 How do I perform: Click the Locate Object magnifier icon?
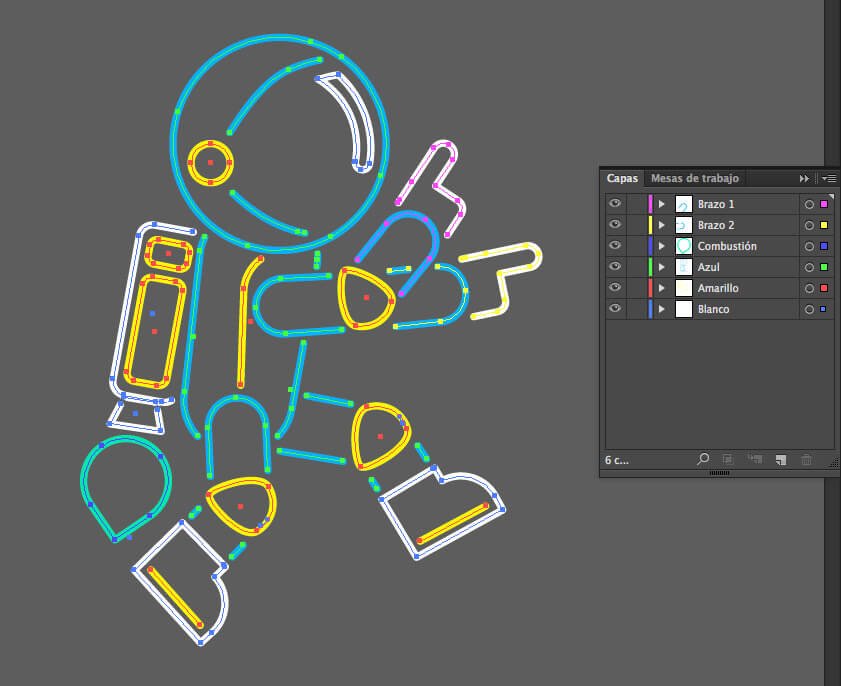click(703, 459)
